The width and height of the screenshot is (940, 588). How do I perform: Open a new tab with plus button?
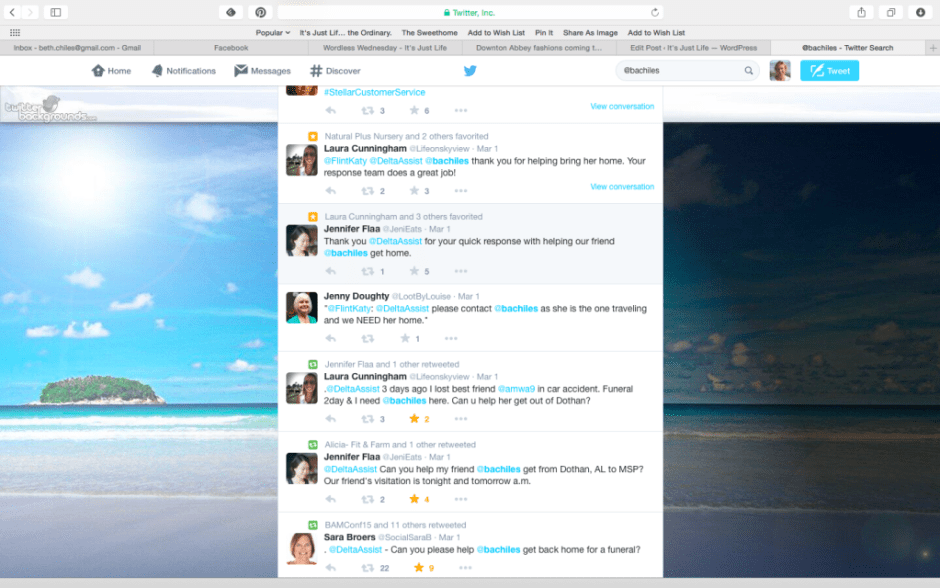click(933, 47)
